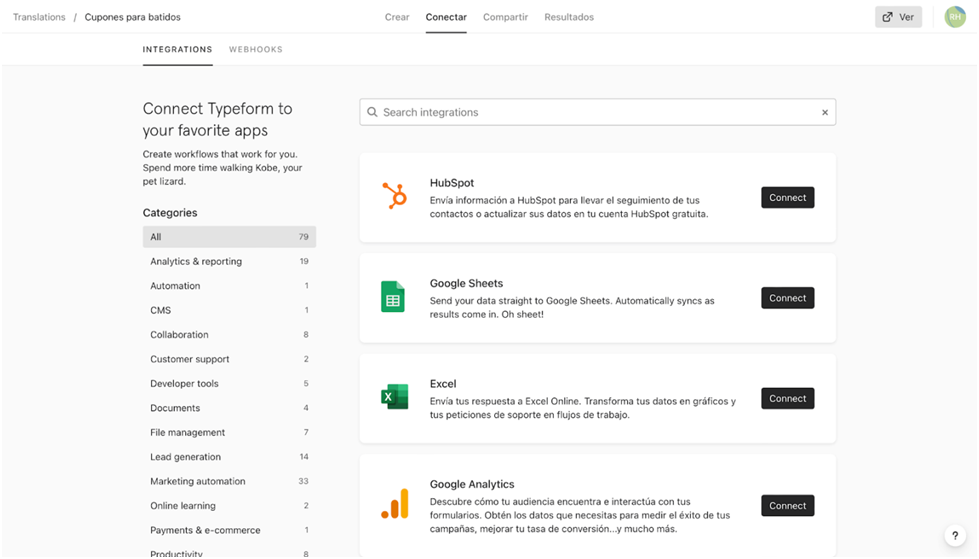The width and height of the screenshot is (979, 559).
Task: Open the RH user avatar menu
Action: tap(955, 17)
